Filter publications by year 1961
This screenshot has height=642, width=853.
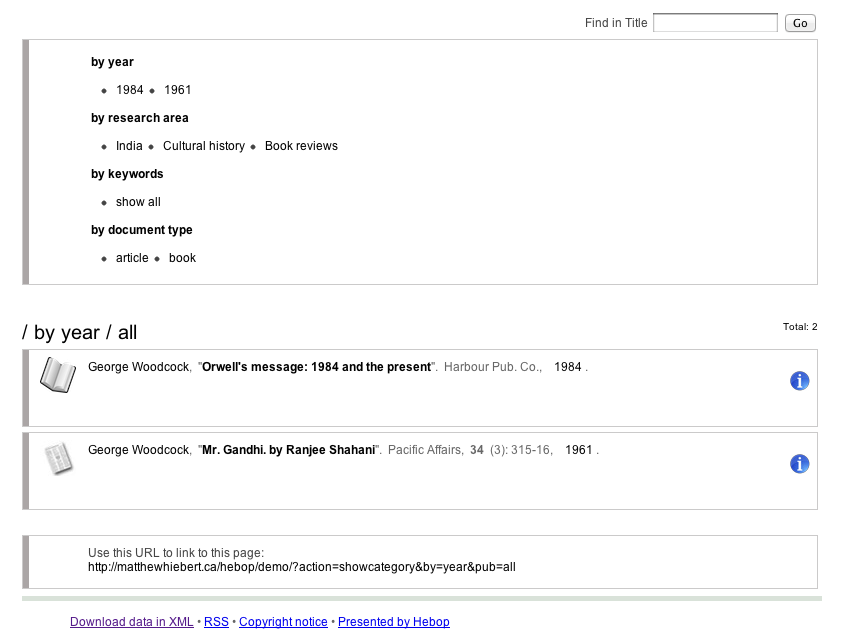pos(177,89)
